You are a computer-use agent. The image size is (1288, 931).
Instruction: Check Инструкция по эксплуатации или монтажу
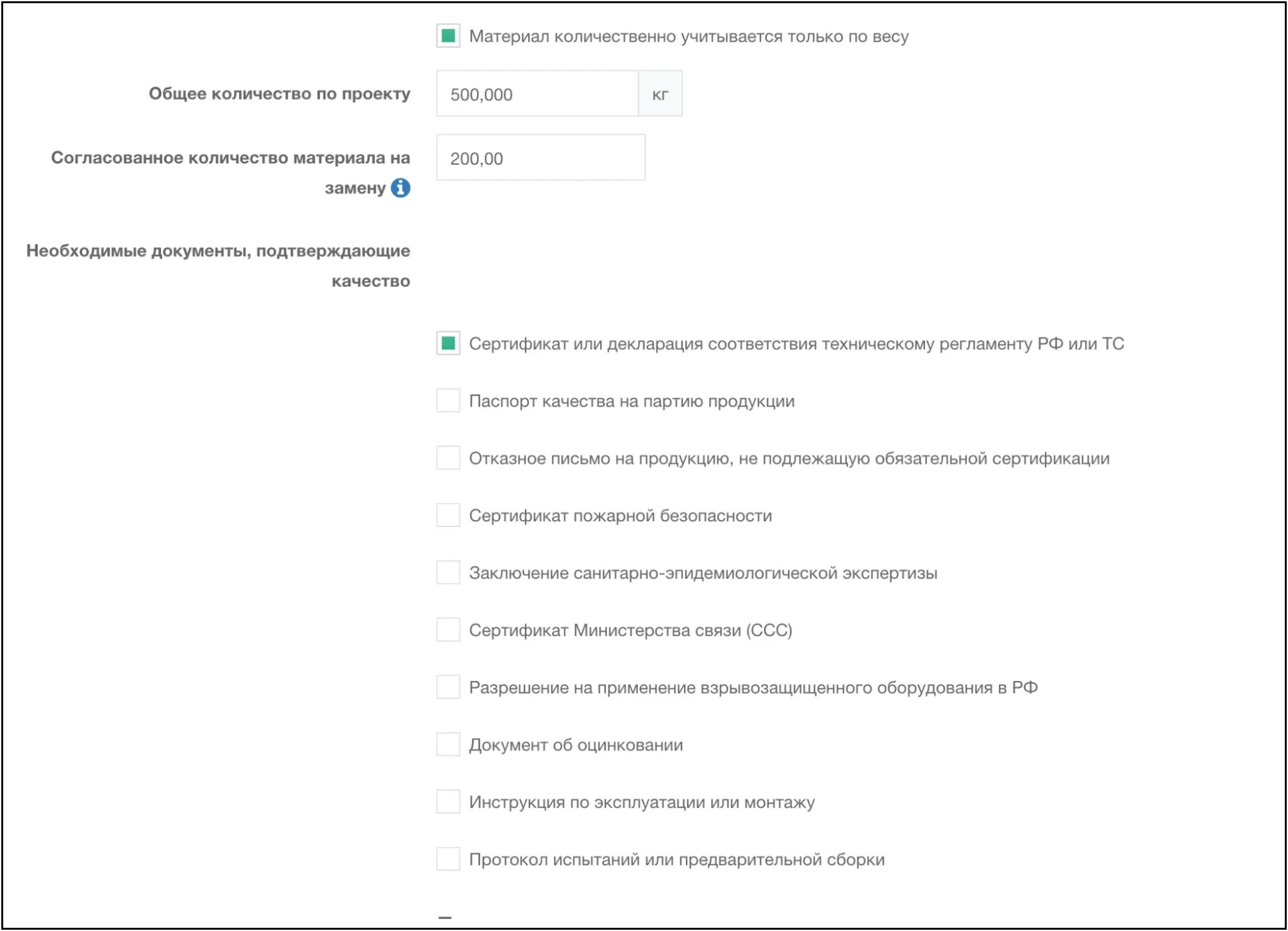(448, 801)
